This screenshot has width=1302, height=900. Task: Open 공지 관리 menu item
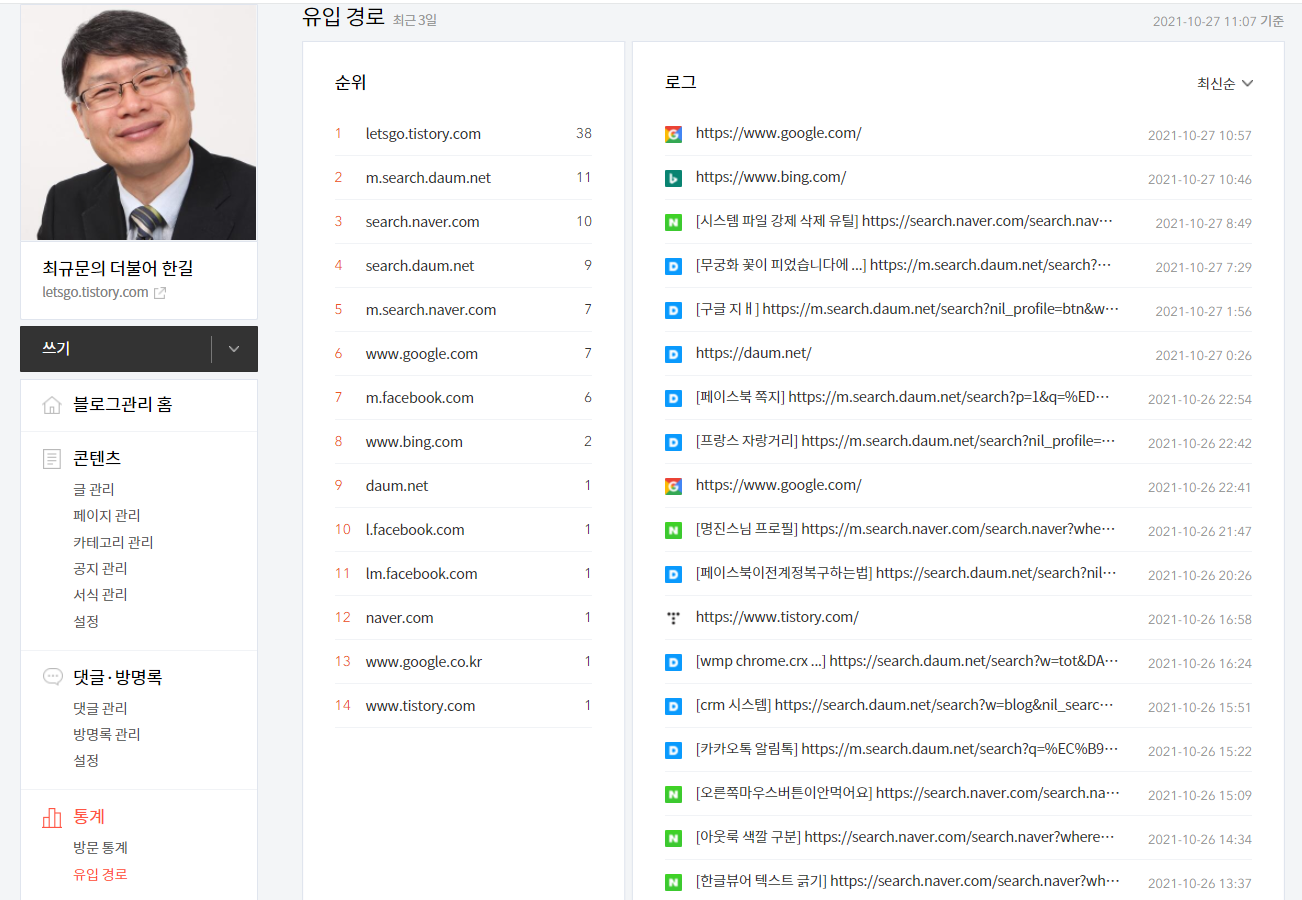tap(100, 568)
